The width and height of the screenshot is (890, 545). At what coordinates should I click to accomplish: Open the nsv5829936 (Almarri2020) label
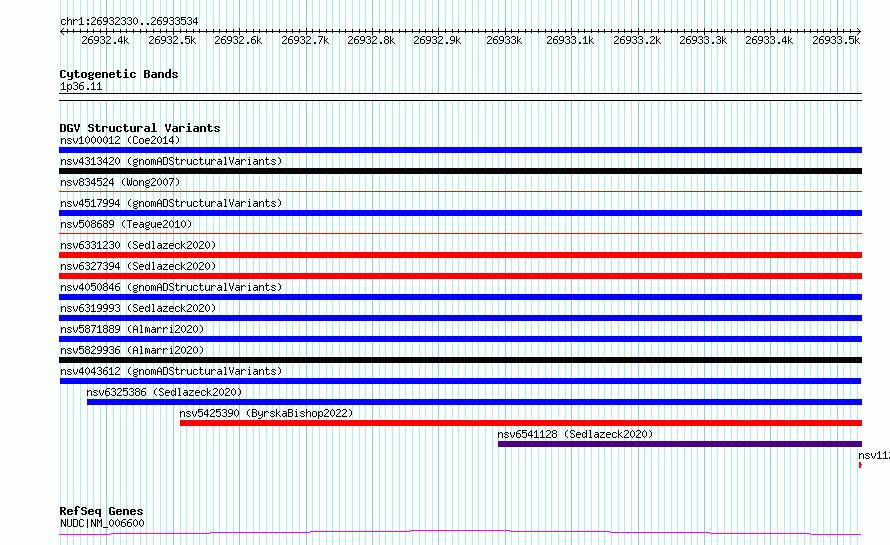coord(132,350)
